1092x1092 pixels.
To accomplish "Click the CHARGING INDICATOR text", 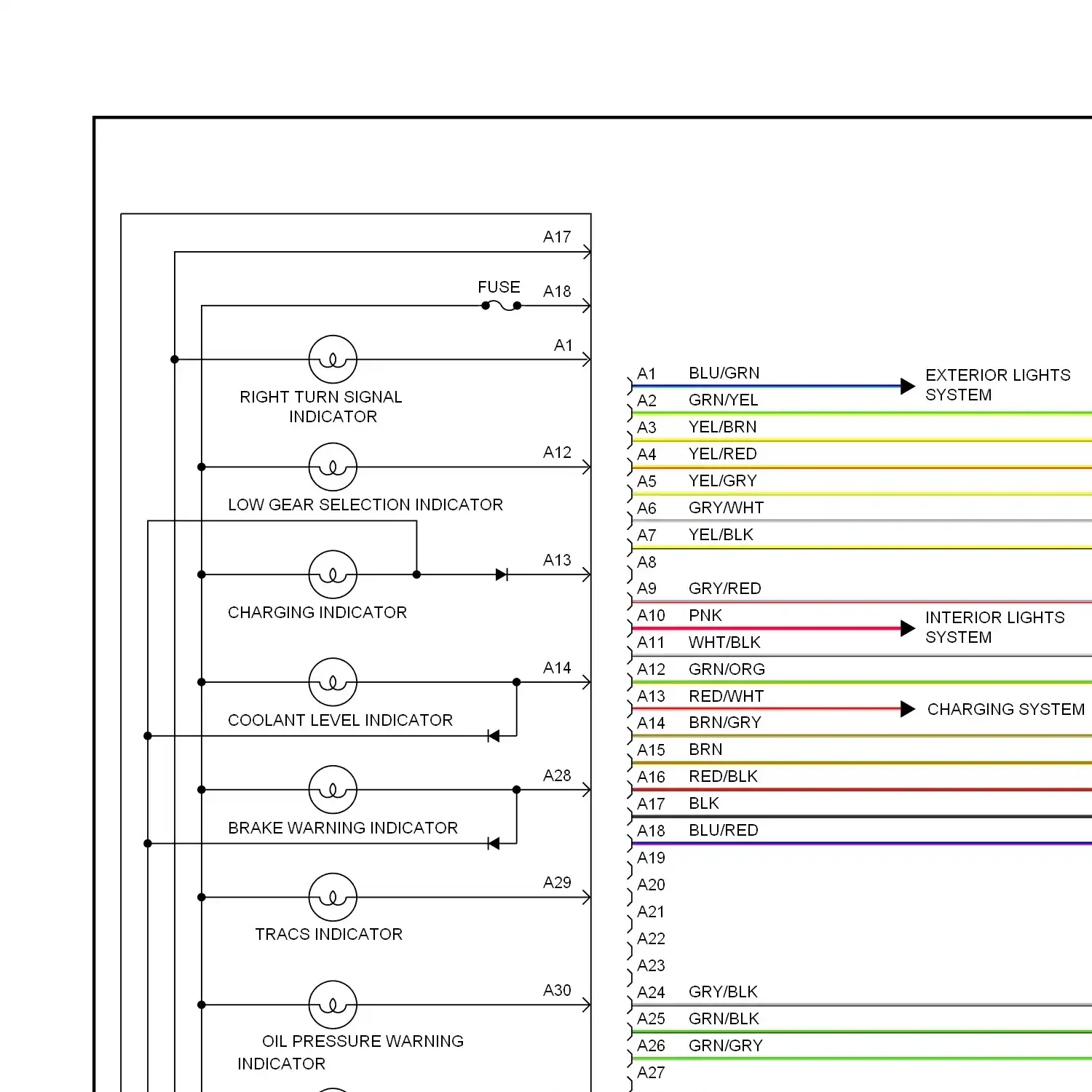I will click(317, 612).
